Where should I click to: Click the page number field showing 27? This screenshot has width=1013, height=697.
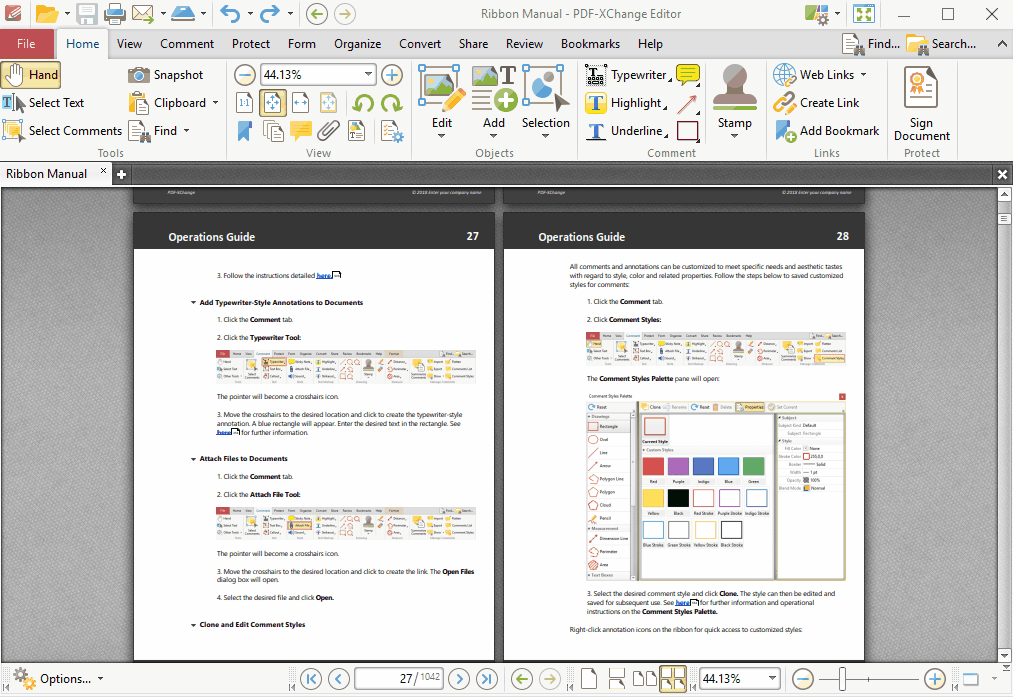click(x=399, y=679)
